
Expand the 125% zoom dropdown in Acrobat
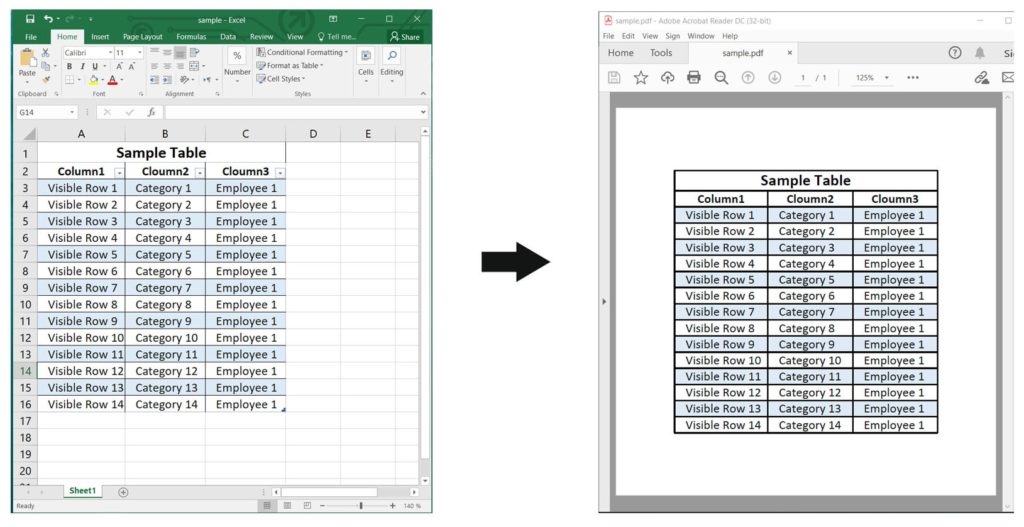[886, 78]
